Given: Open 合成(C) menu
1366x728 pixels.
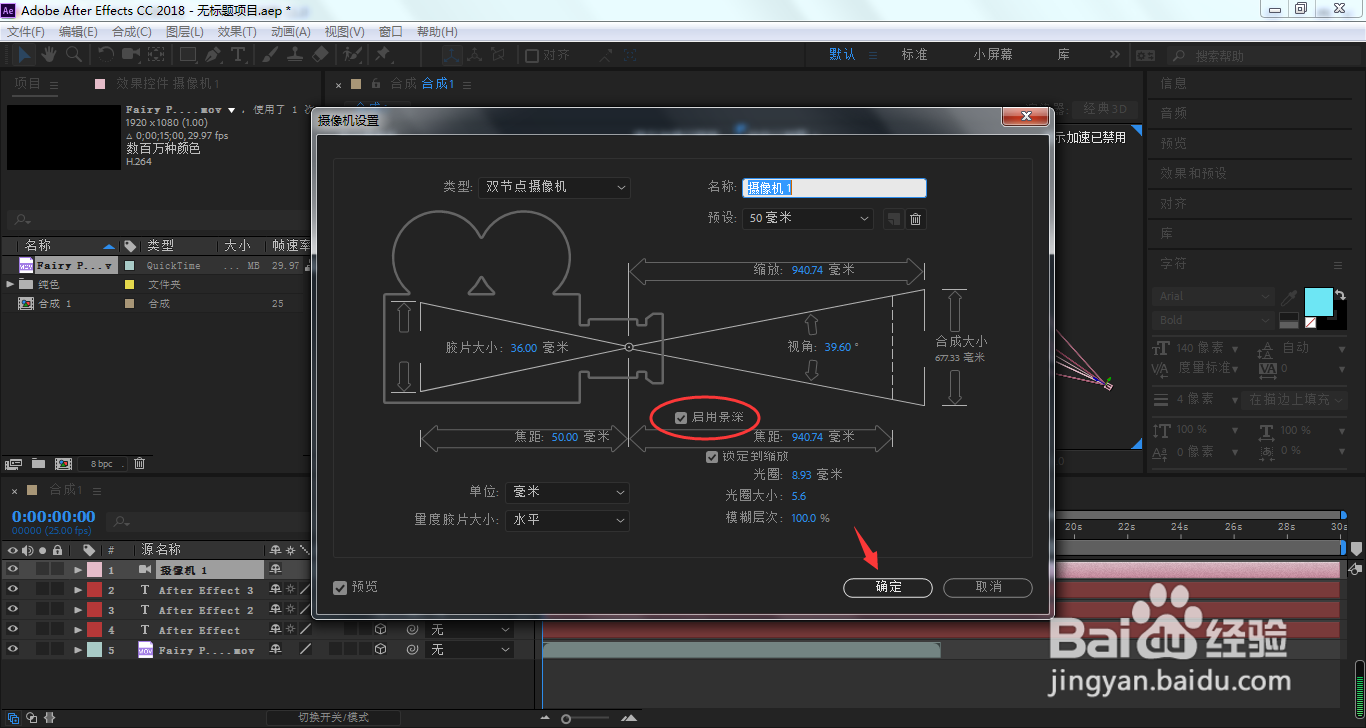Looking at the screenshot, I should 132,32.
